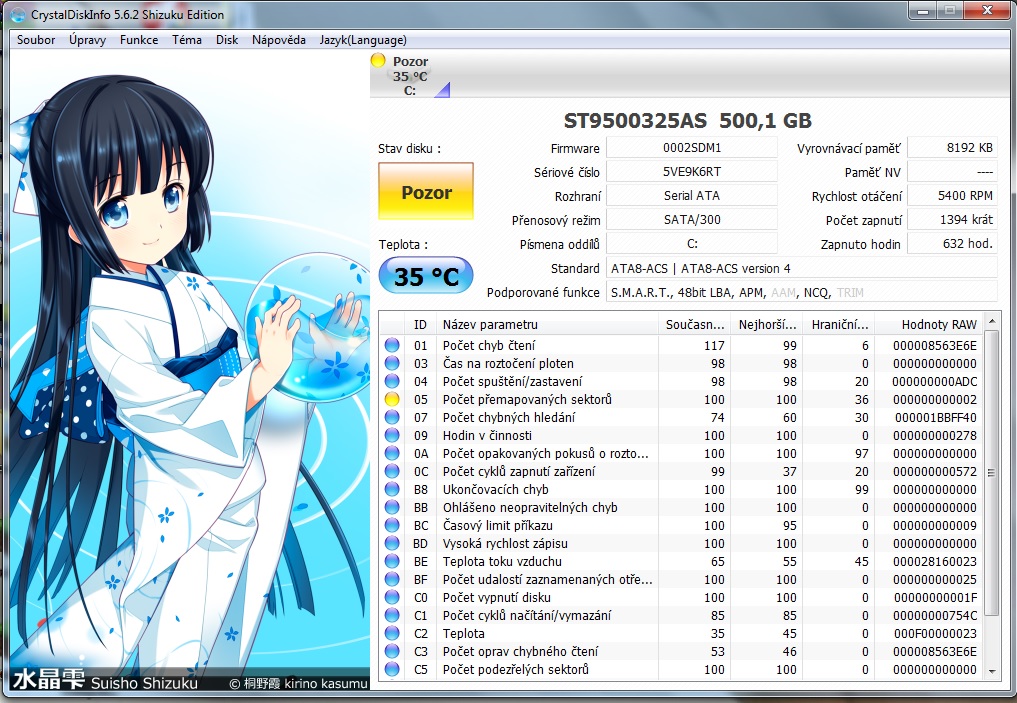Open the Soubor menu
This screenshot has height=703, width=1017.
pyautogui.click(x=36, y=40)
